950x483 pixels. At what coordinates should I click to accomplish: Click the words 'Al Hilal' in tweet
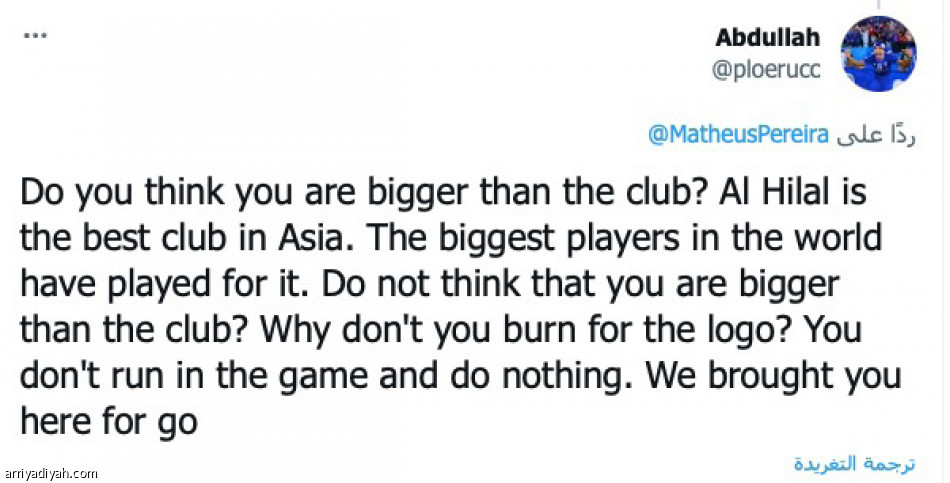click(x=771, y=192)
